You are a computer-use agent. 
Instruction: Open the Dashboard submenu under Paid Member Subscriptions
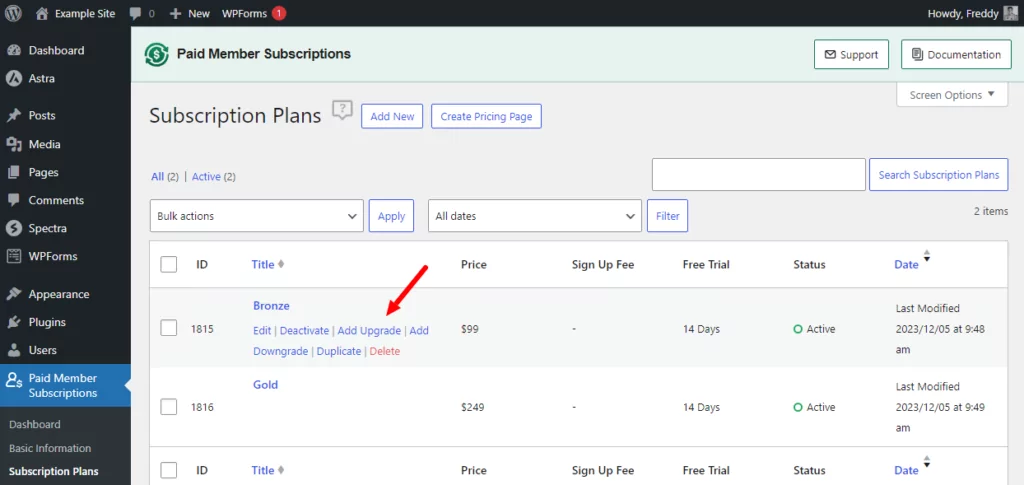(x=35, y=424)
